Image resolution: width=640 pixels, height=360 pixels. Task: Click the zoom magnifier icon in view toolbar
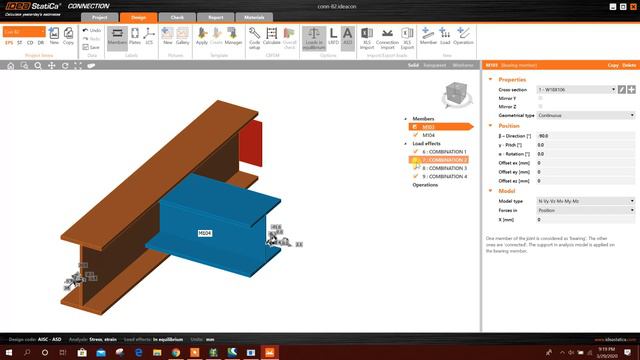(38, 66)
